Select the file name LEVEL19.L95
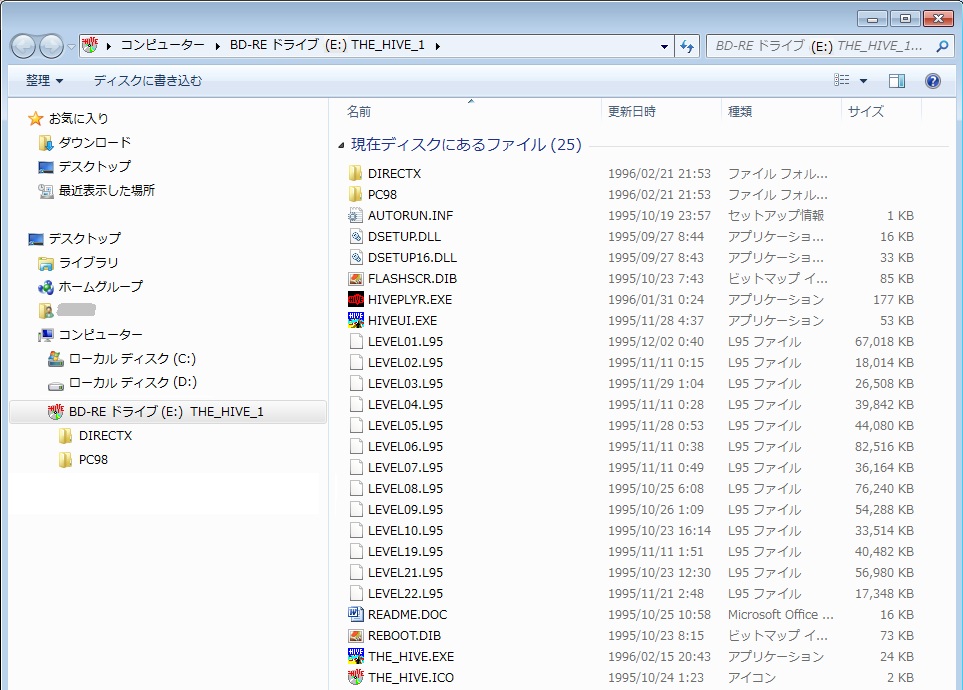963x690 pixels. 405,551
